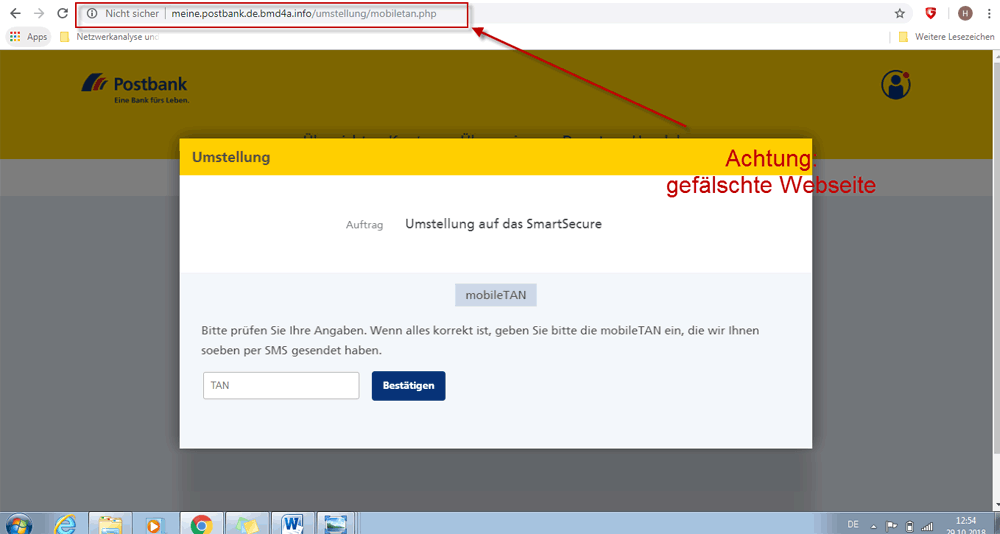Click the Umstellung dialog title

231,157
